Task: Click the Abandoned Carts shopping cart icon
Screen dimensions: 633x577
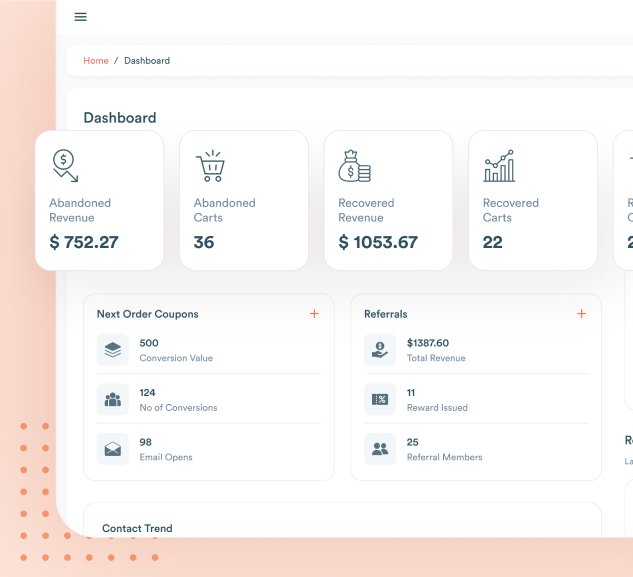Action: pyautogui.click(x=210, y=166)
